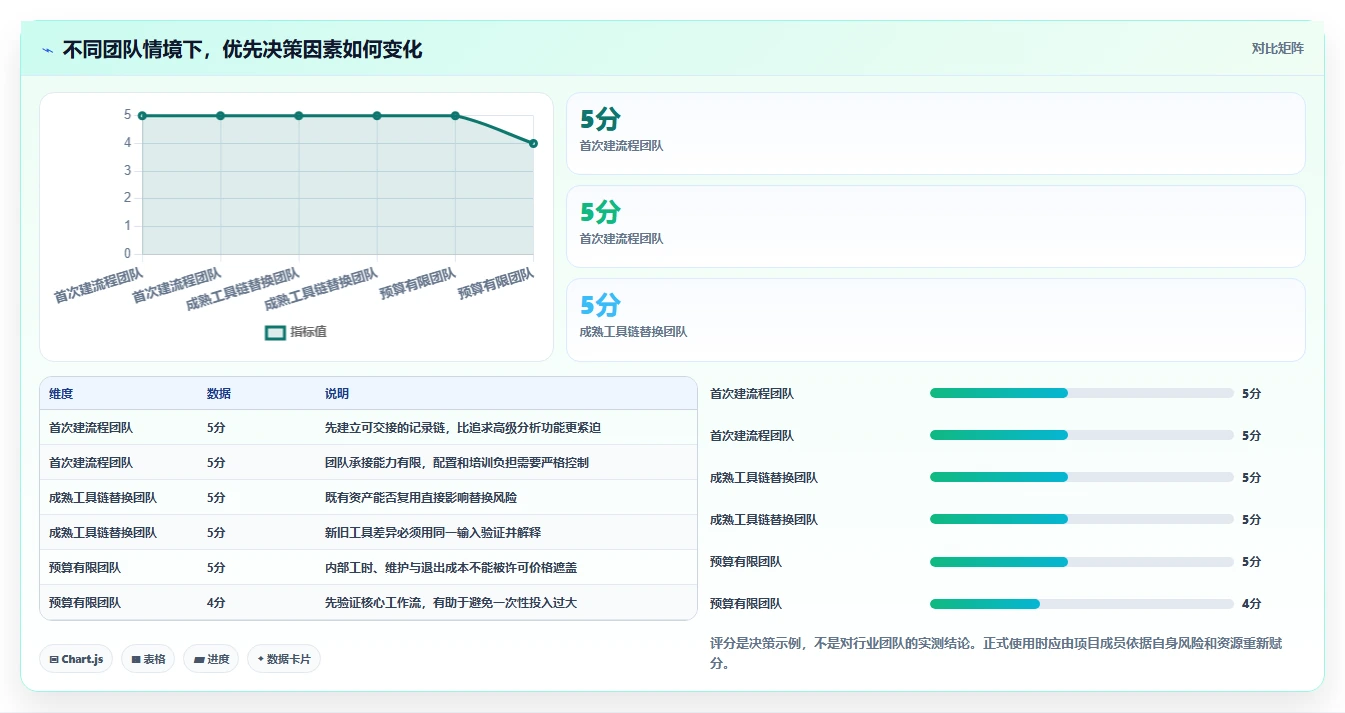This screenshot has height=713, width=1345.
Task: Click the last chart point at value 4
Action: 533,143
